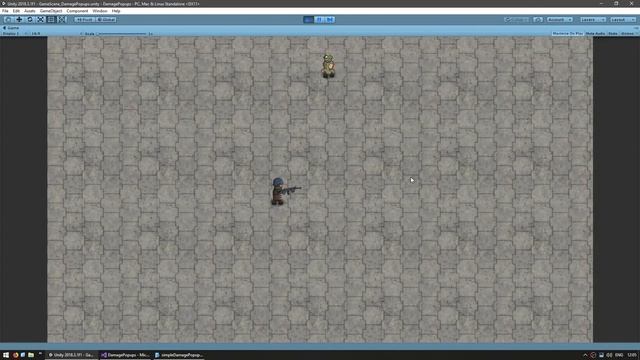Pause the running game
This screenshot has height=360, width=640.
tap(319, 20)
